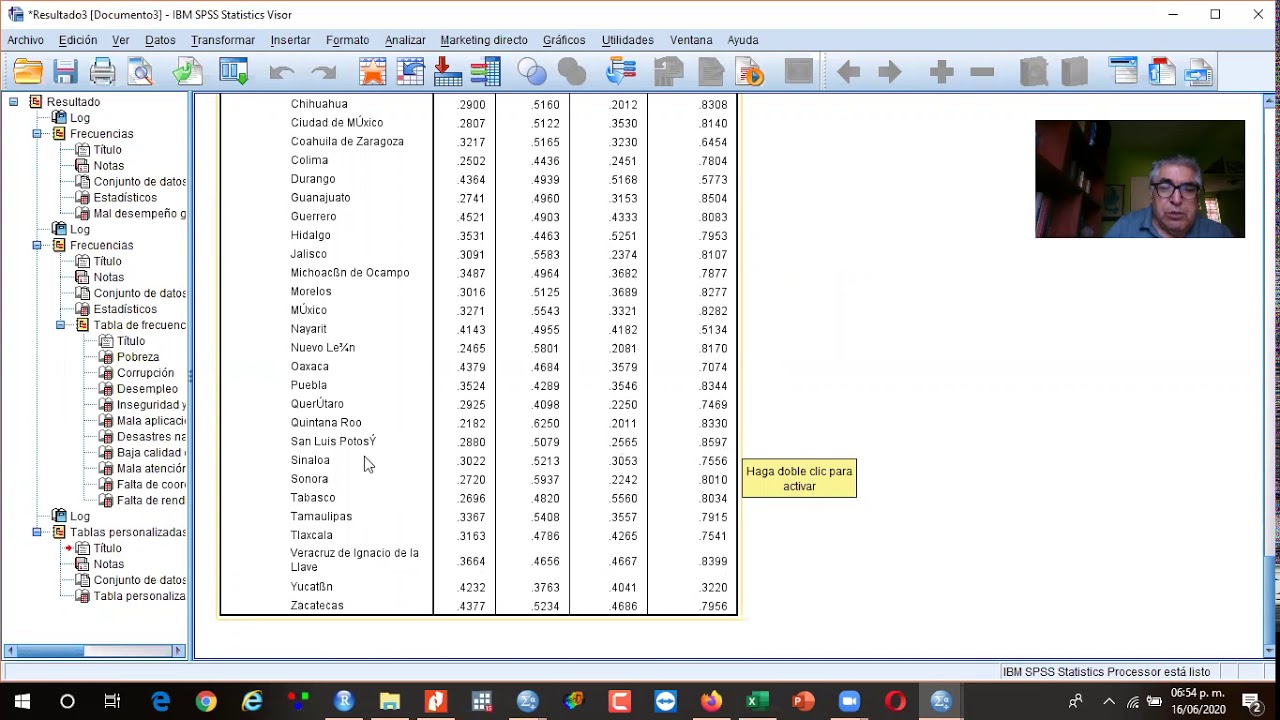Click the two blue overlapping circles icon

tap(532, 72)
